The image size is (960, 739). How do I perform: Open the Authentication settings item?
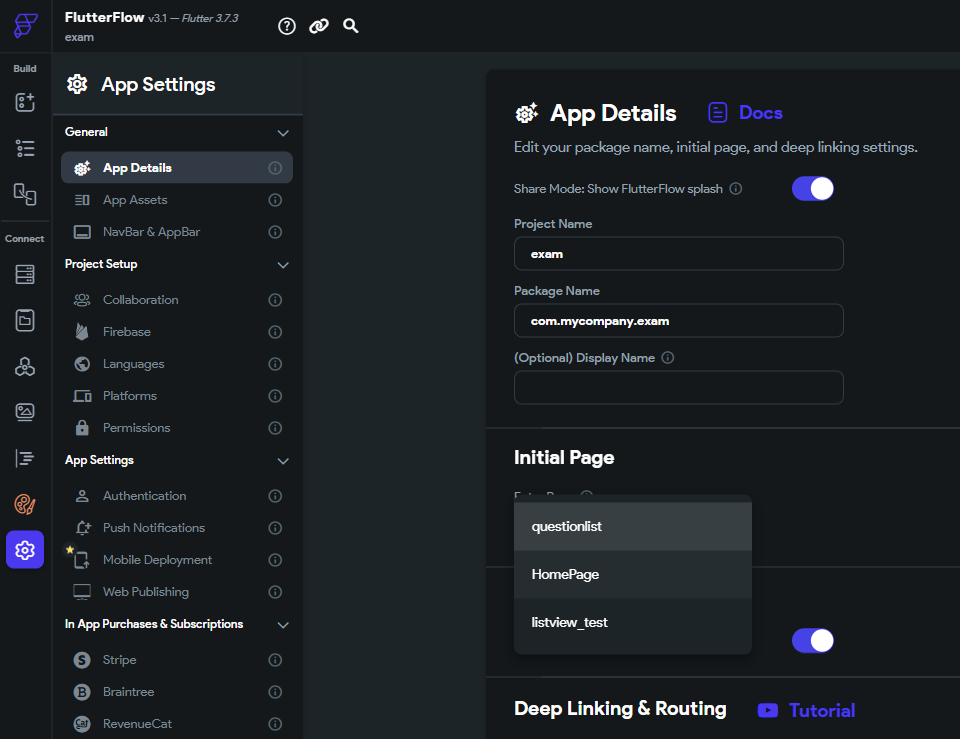click(x=176, y=496)
